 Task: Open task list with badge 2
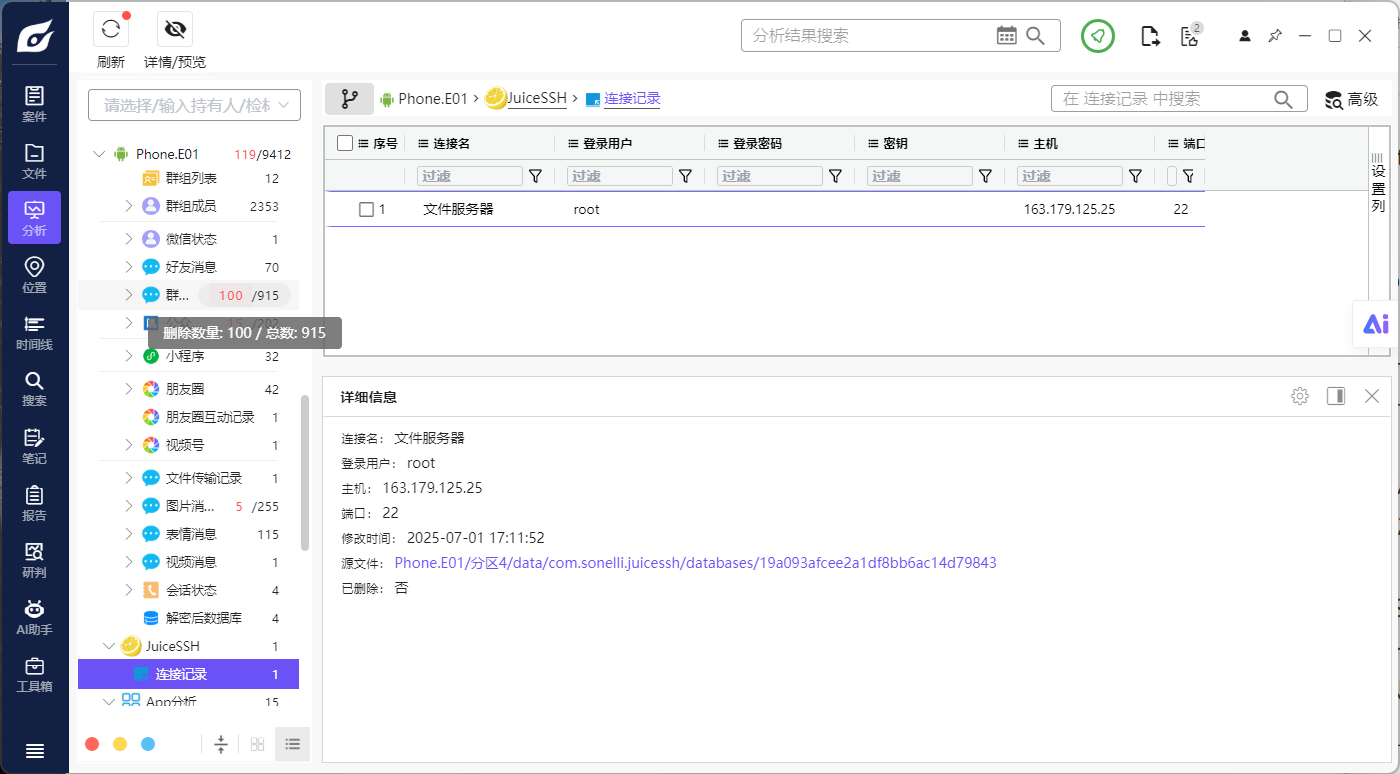click(x=1190, y=35)
